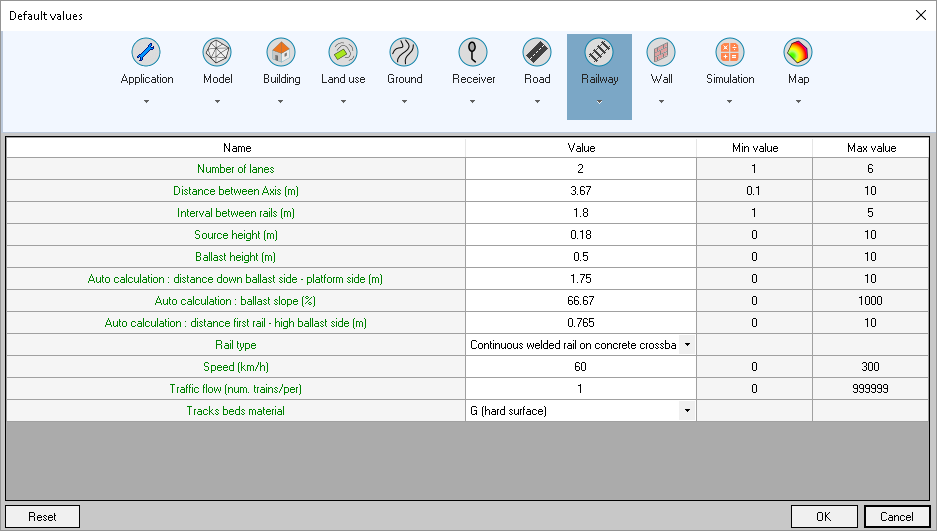The image size is (937, 531).
Task: Edit Source height value 0.18
Action: click(581, 235)
